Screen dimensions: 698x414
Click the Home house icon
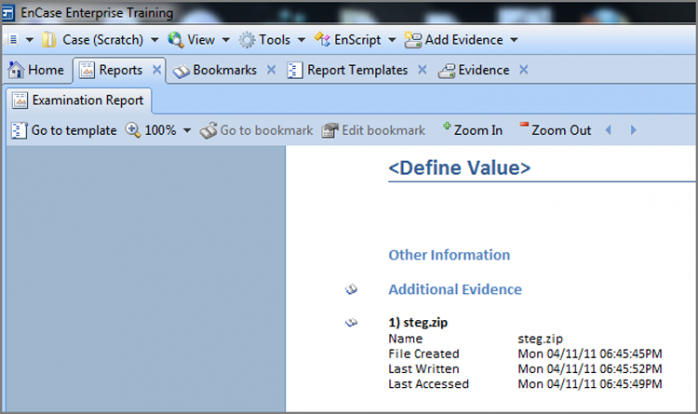[16, 70]
